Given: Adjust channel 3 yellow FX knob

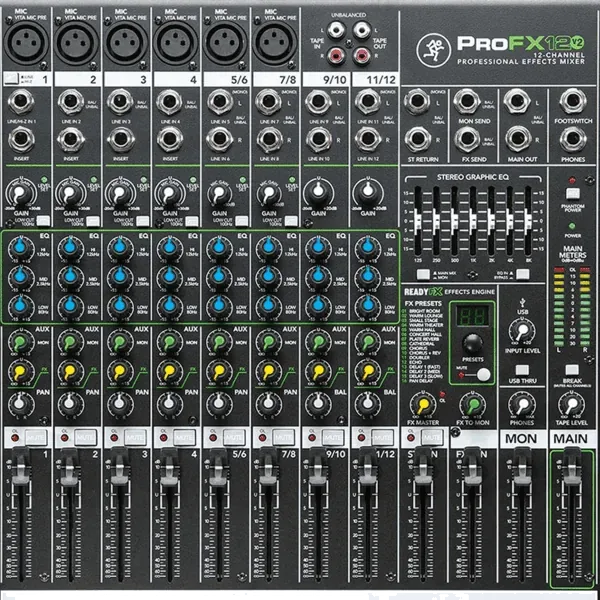Looking at the screenshot, I should click(119, 371).
